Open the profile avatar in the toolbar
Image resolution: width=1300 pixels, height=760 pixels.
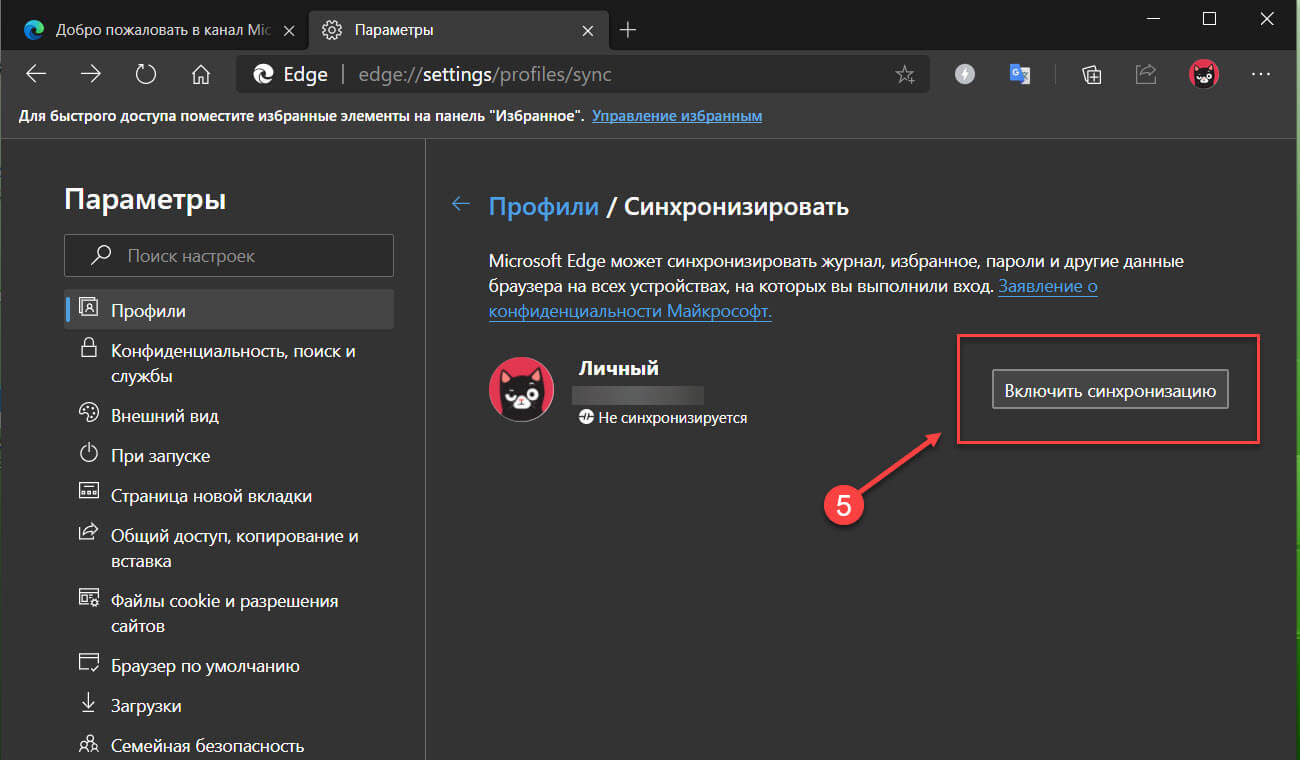click(x=1203, y=74)
